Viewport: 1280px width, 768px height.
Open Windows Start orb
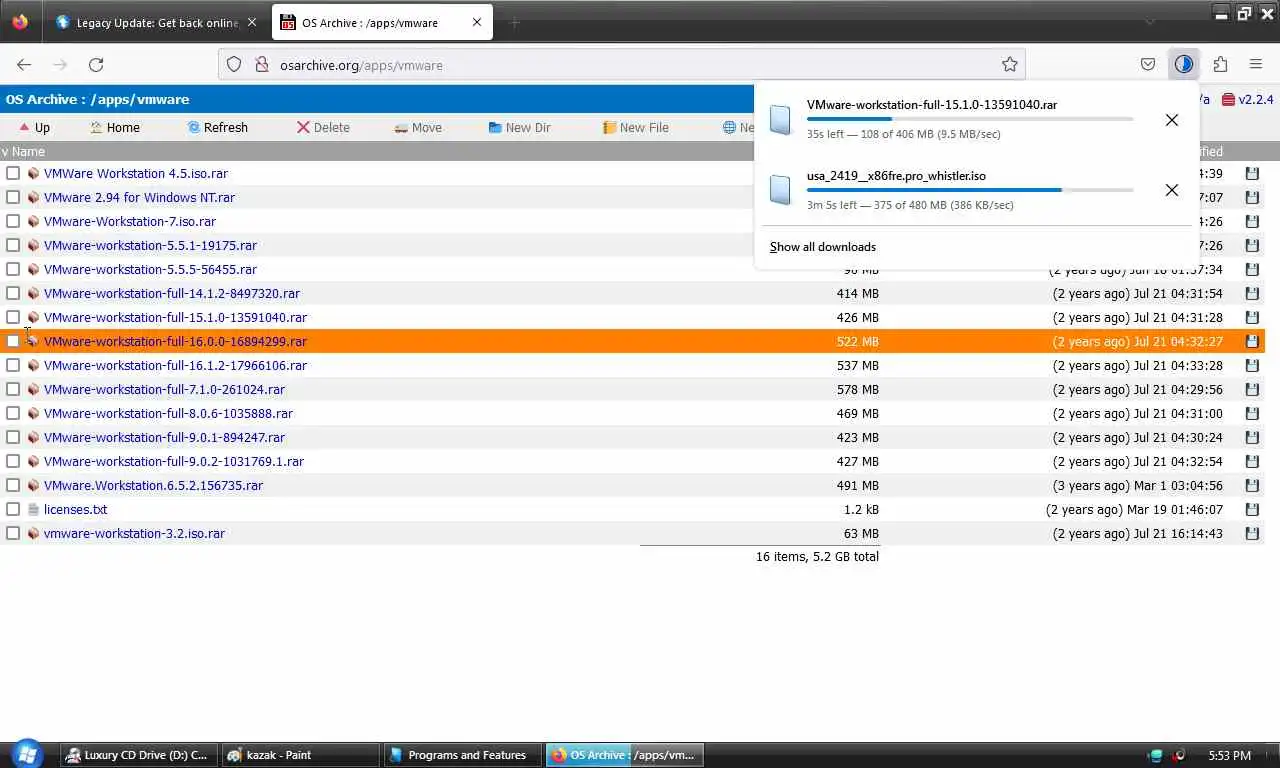pyautogui.click(x=26, y=754)
